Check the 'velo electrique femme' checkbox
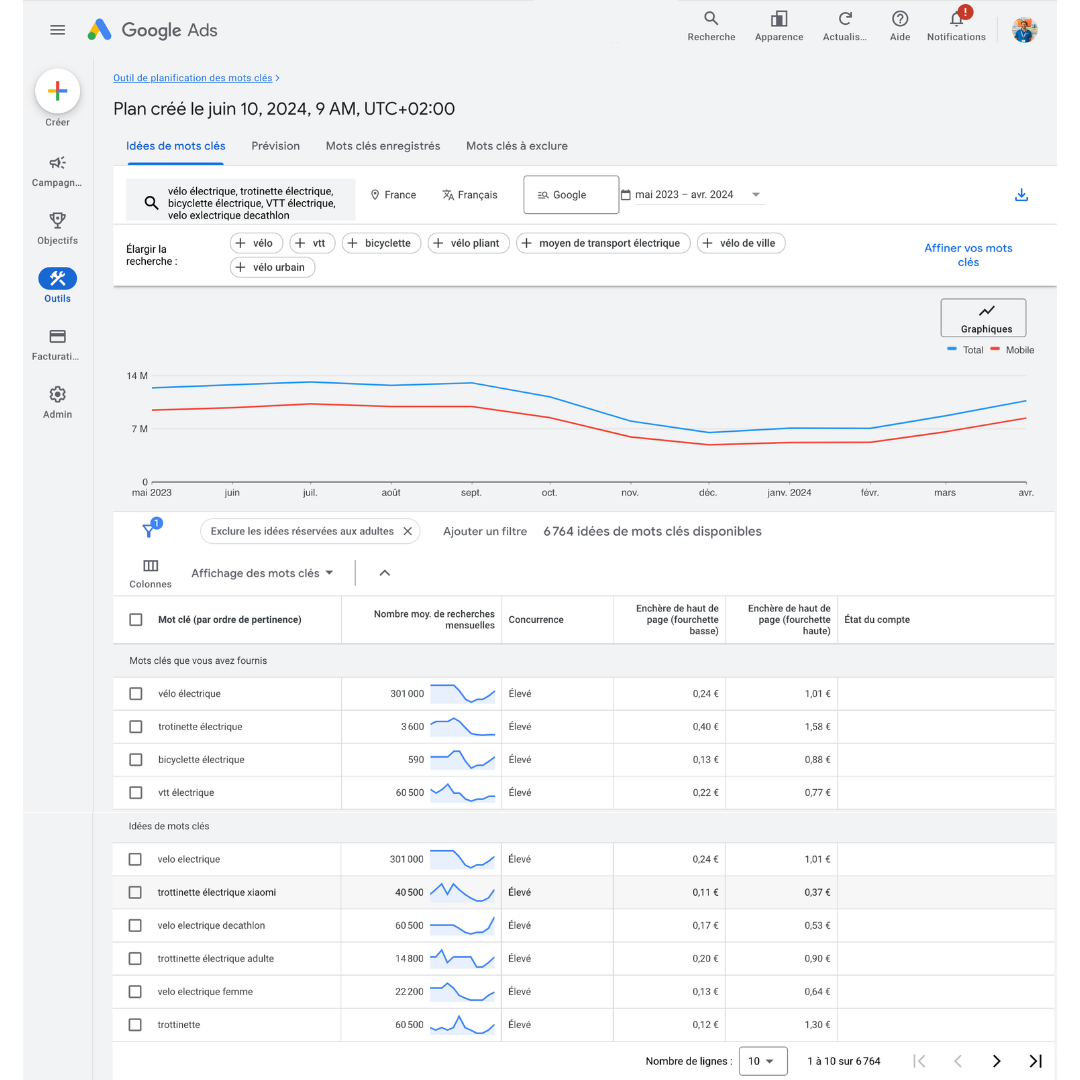 pyautogui.click(x=135, y=991)
